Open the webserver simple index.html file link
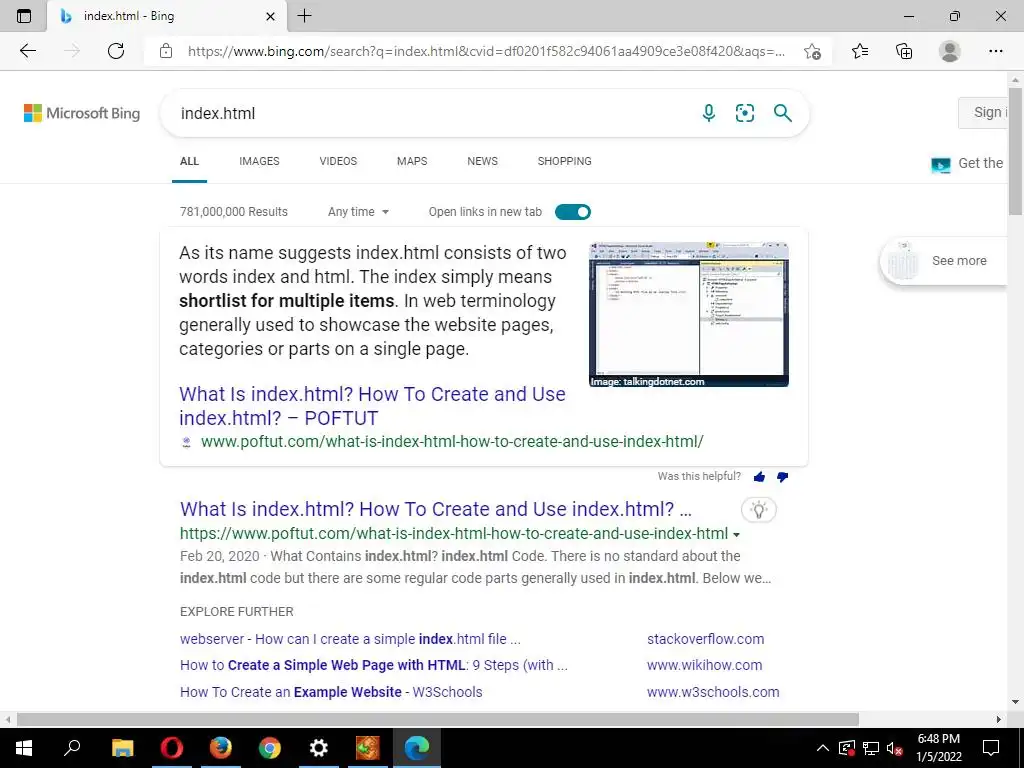The height and width of the screenshot is (768, 1024). tap(350, 639)
